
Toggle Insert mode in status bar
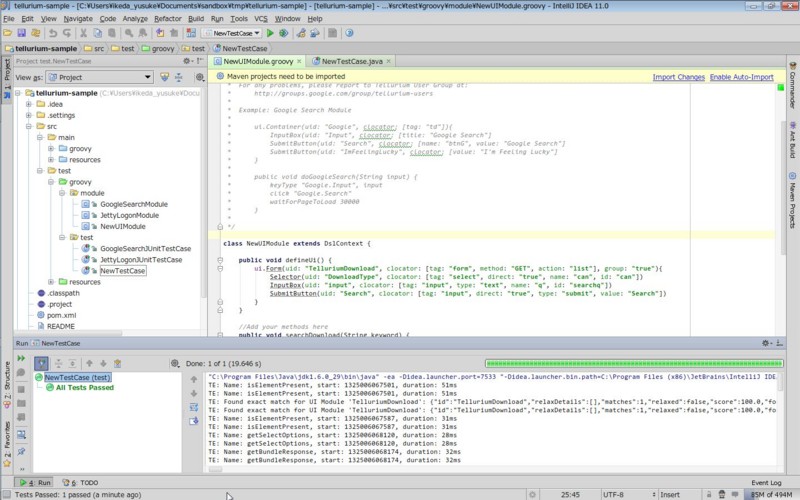[x=670, y=494]
